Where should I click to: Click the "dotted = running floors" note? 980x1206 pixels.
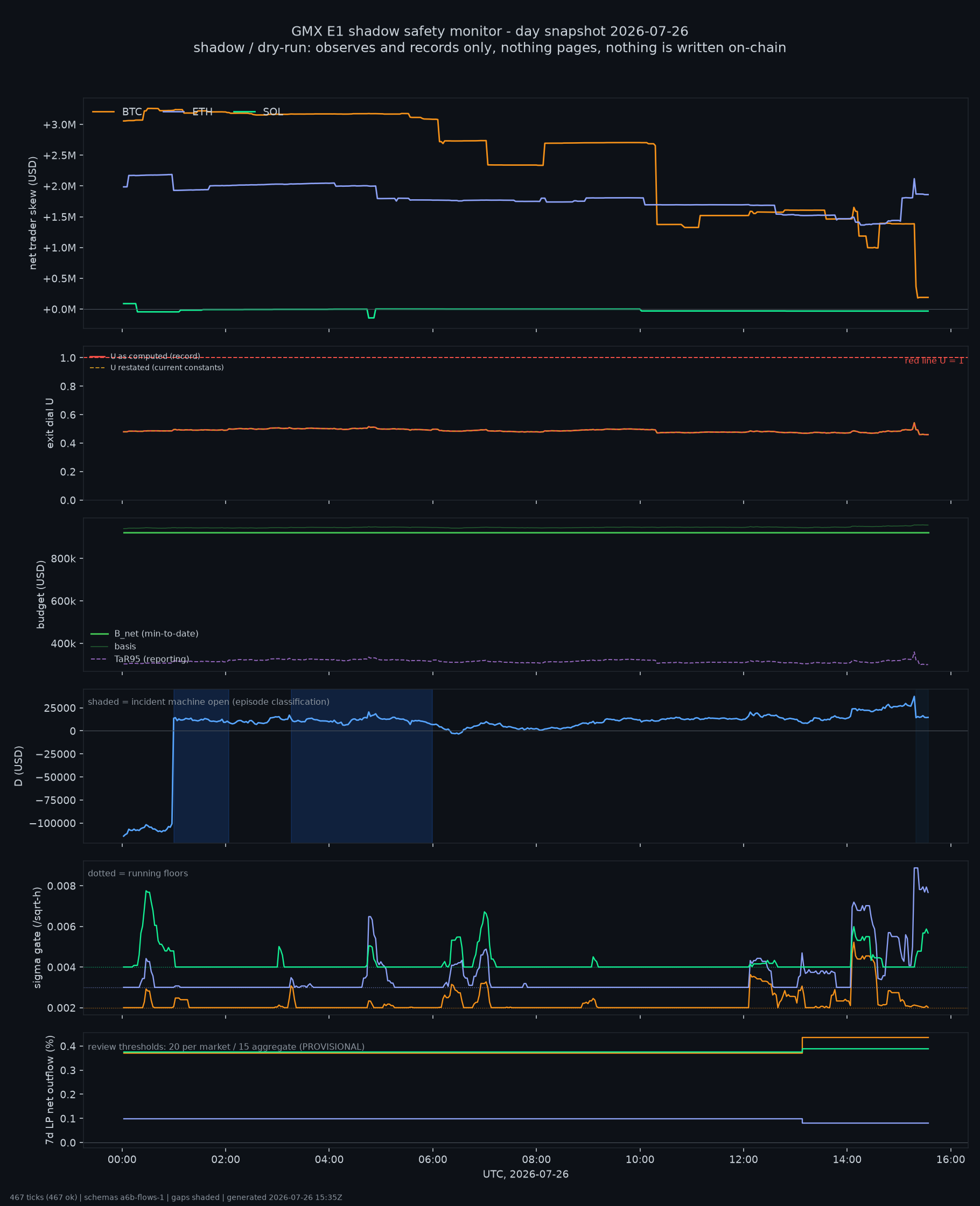138,873
